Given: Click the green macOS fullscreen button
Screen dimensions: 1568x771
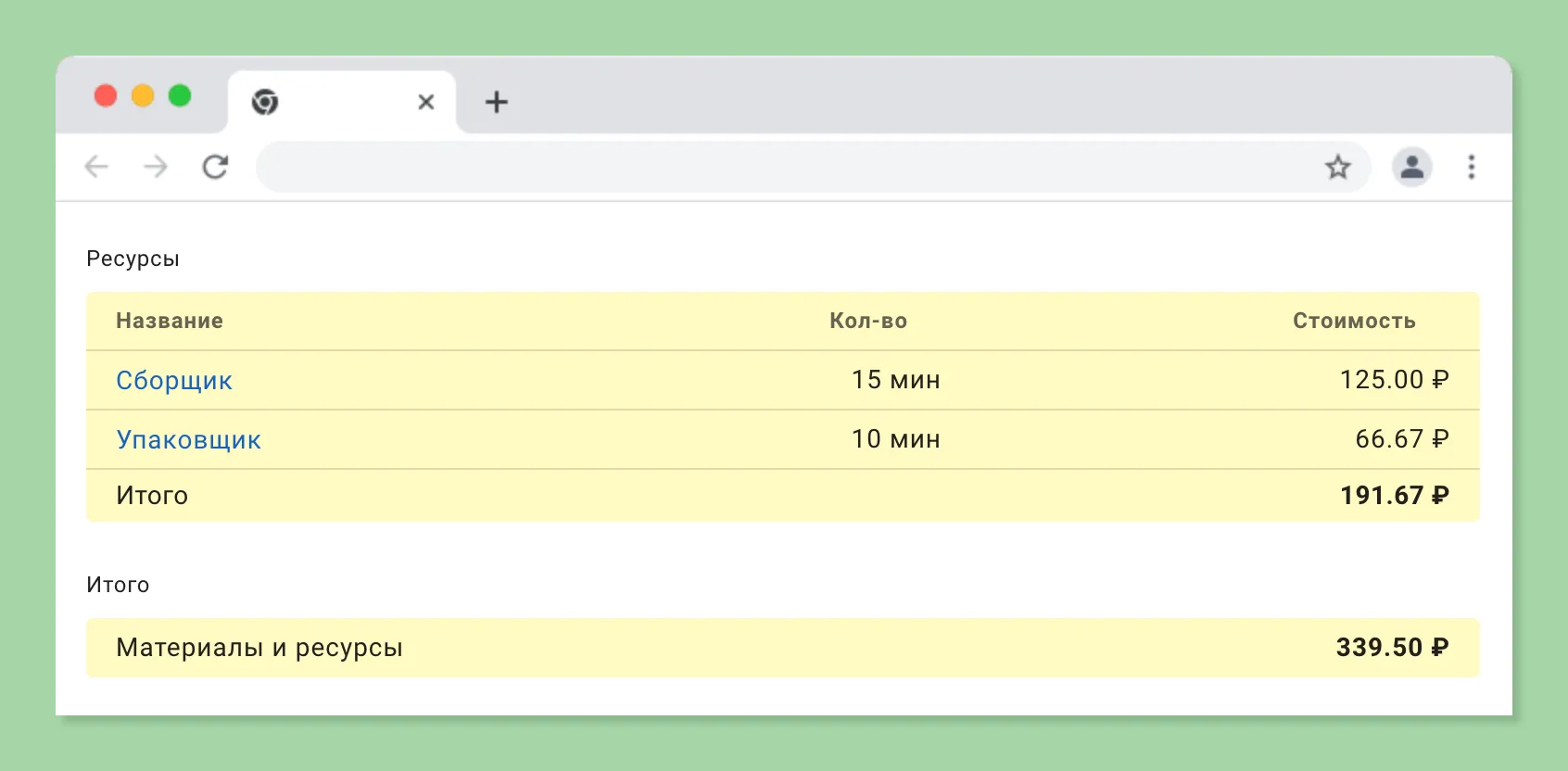Looking at the screenshot, I should click(x=180, y=95).
